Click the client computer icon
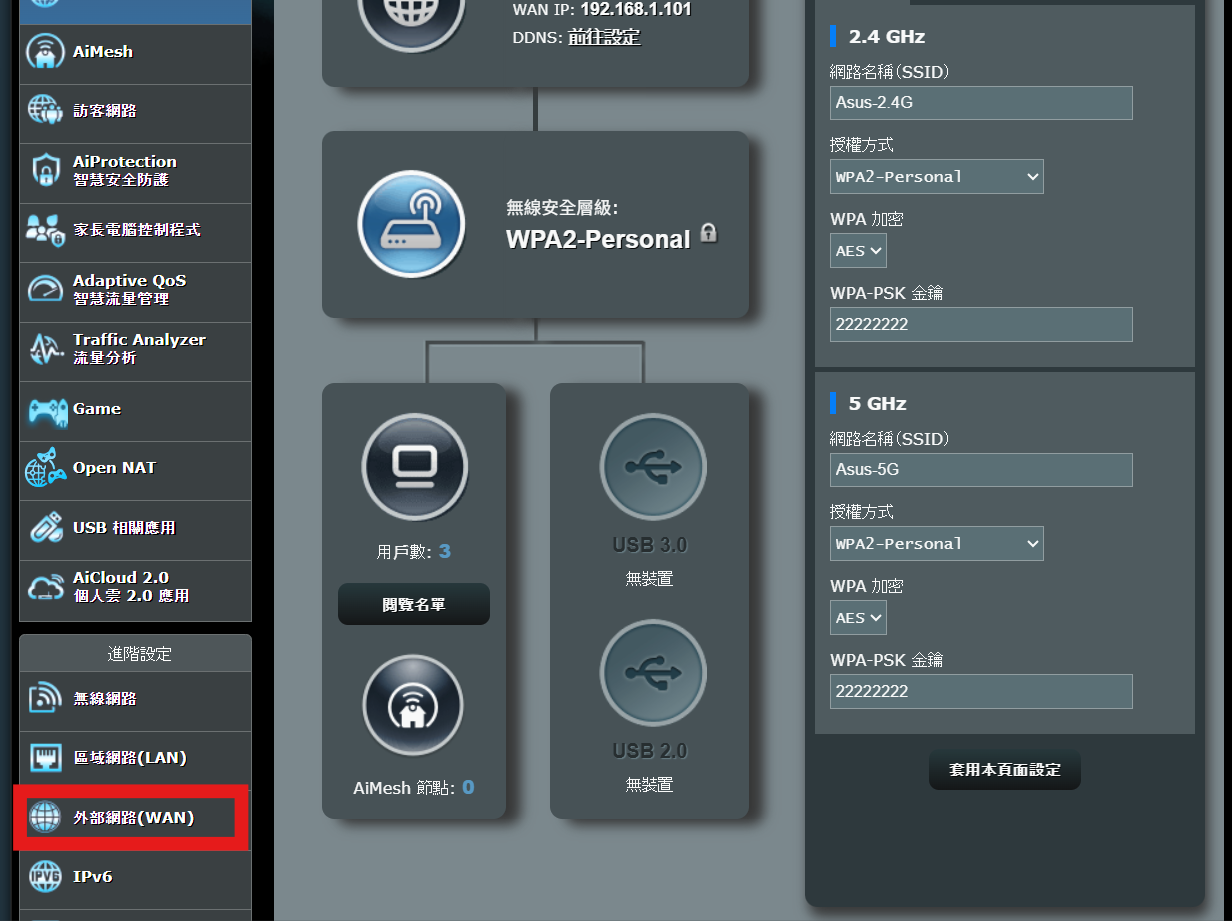The image size is (1232, 921). pyautogui.click(x=414, y=466)
